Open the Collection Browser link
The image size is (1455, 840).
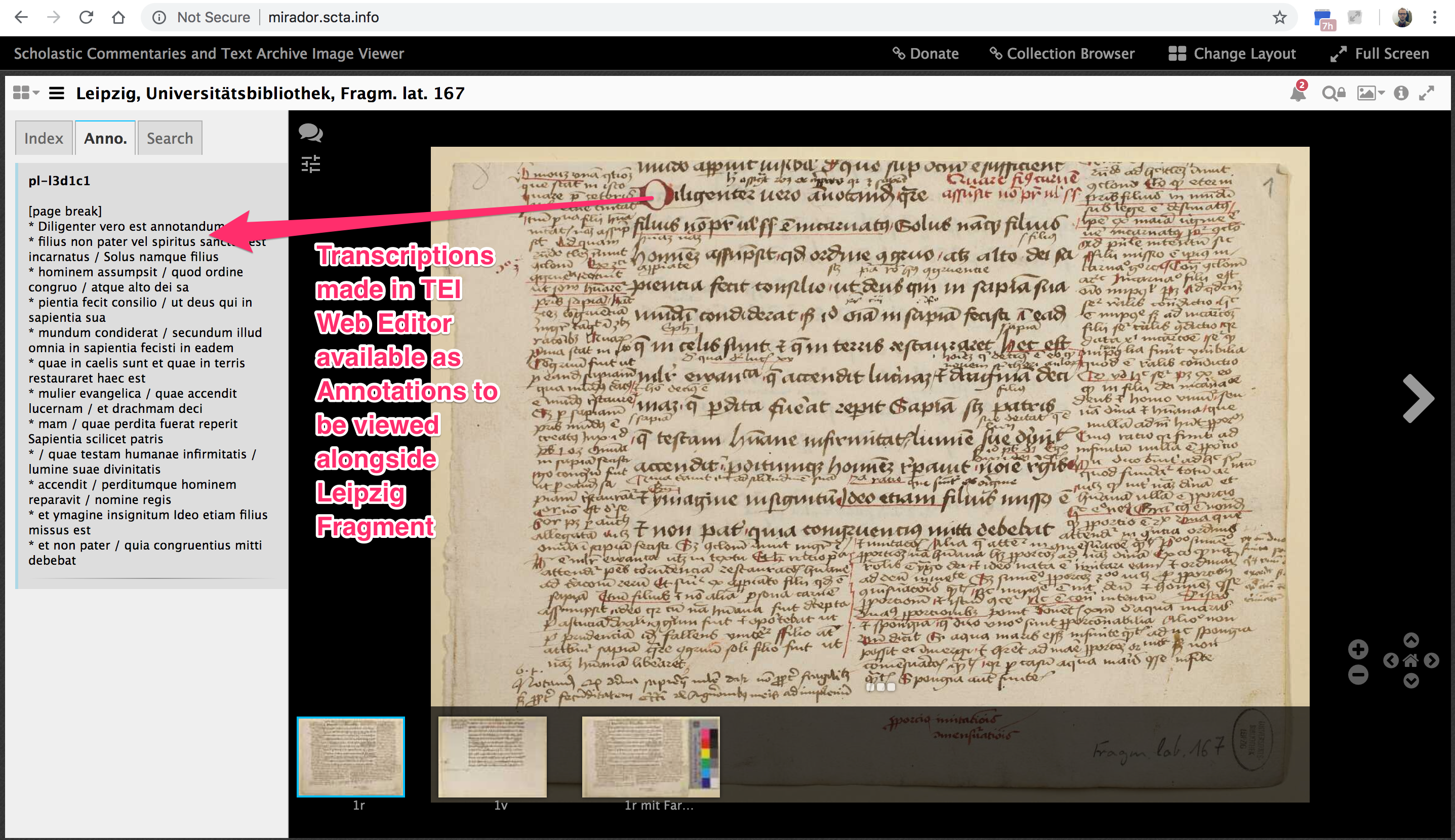click(x=1062, y=54)
